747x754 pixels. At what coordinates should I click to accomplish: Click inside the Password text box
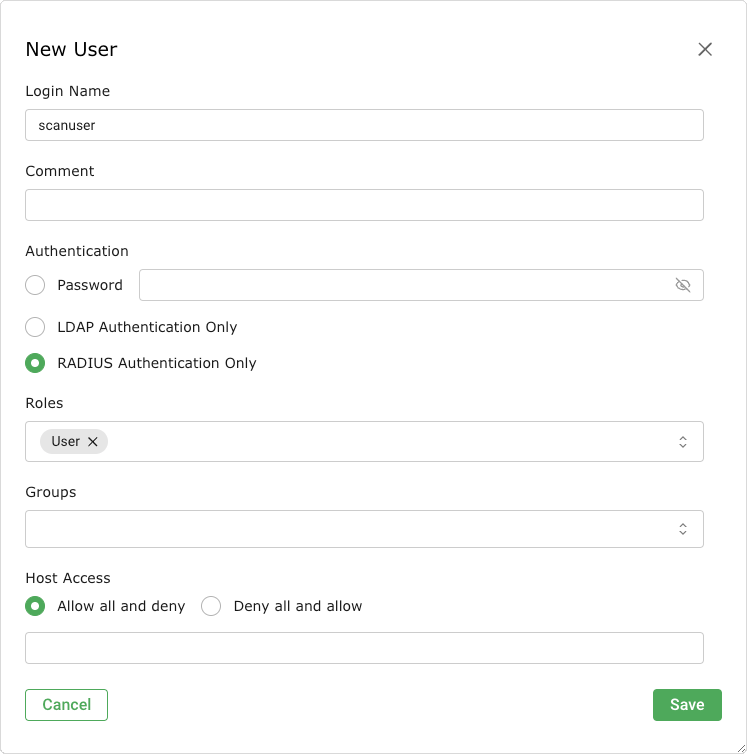pos(400,285)
